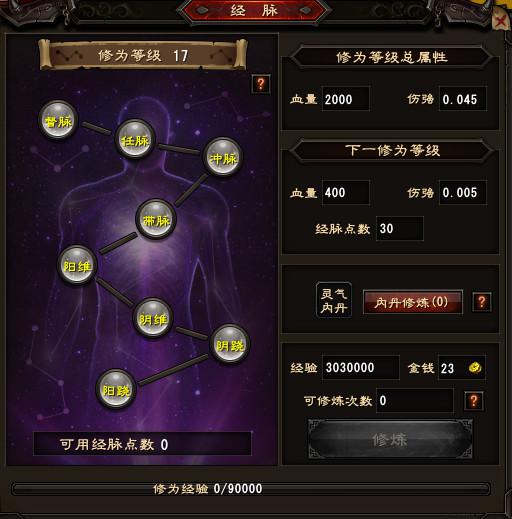The height and width of the screenshot is (519, 512).
Task: Select the 督脉 meridian orb
Action: (x=58, y=120)
